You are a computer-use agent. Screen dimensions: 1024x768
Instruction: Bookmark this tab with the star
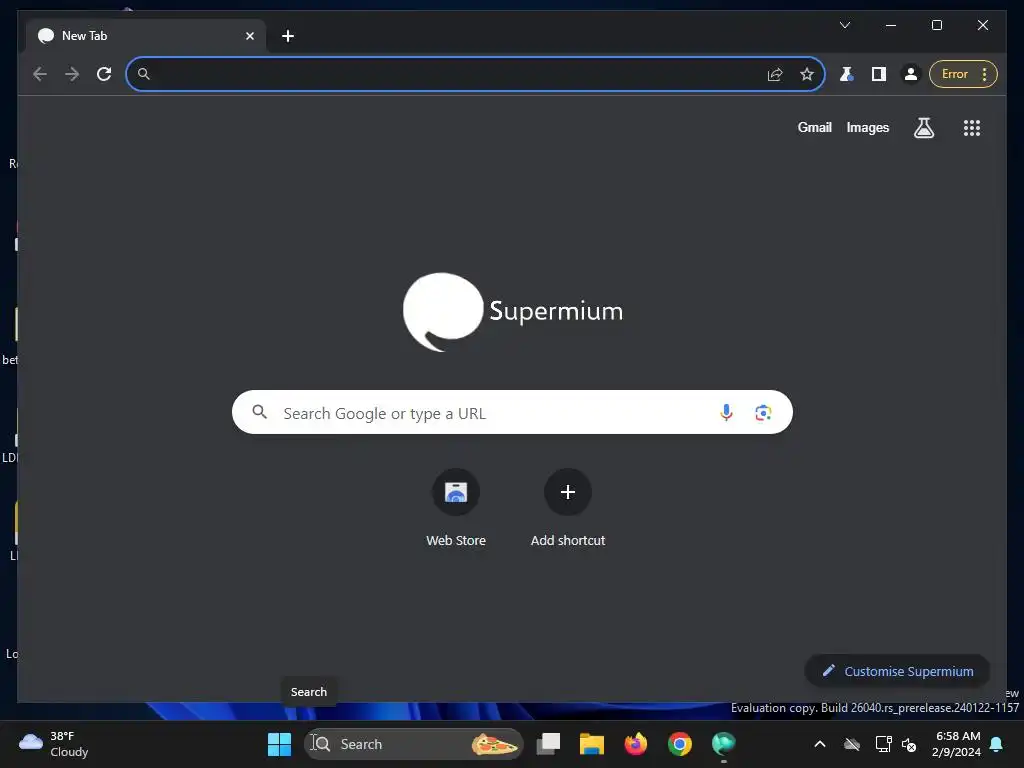(x=807, y=74)
